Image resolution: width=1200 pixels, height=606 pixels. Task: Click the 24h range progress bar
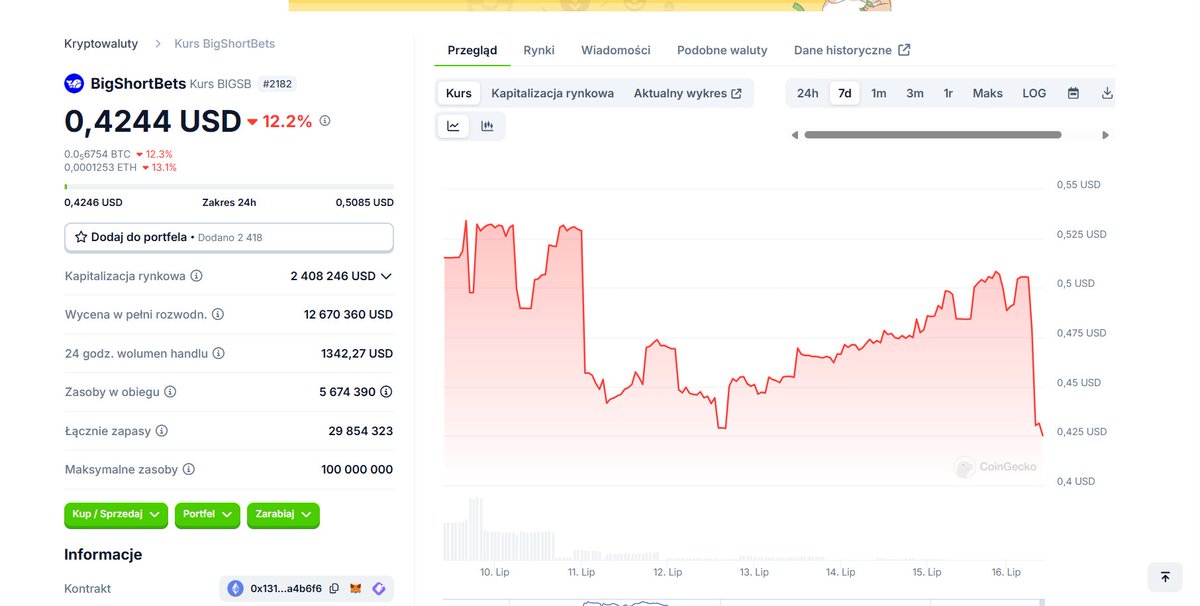point(229,186)
